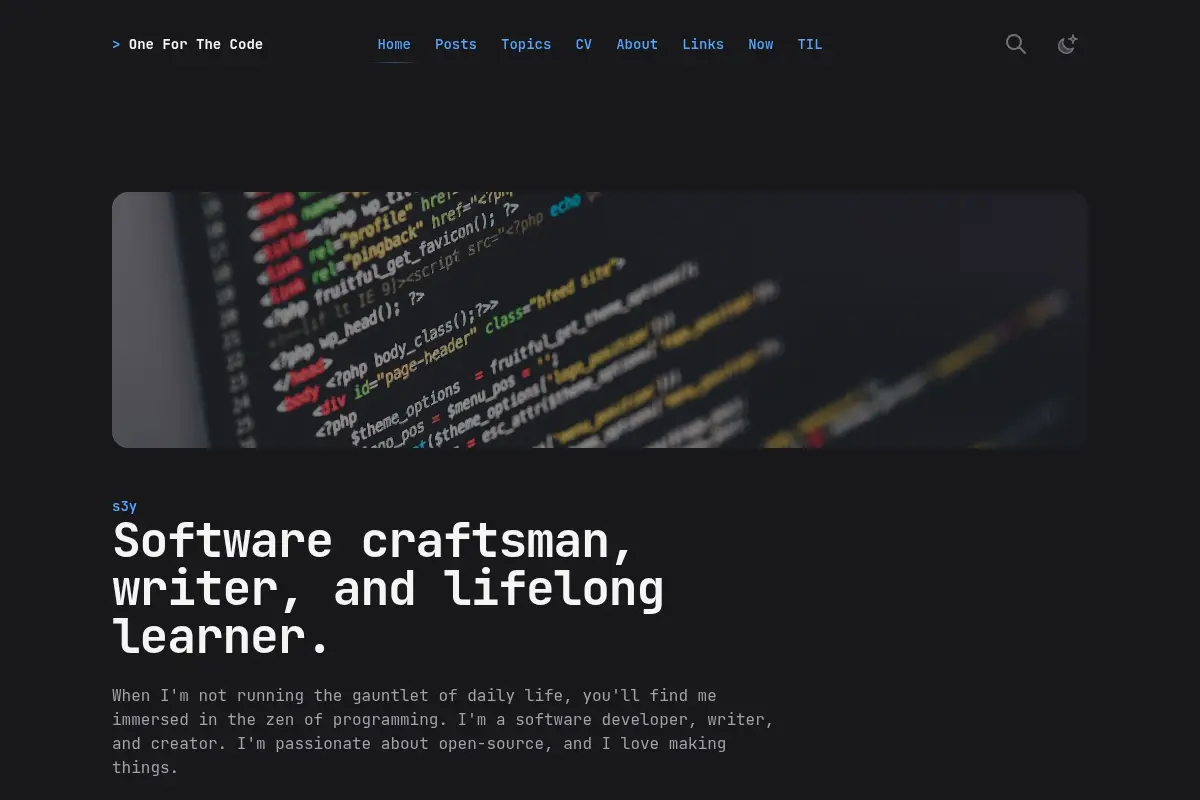Go to One For The Code logo
The width and height of the screenshot is (1200, 800).
[x=187, y=44]
